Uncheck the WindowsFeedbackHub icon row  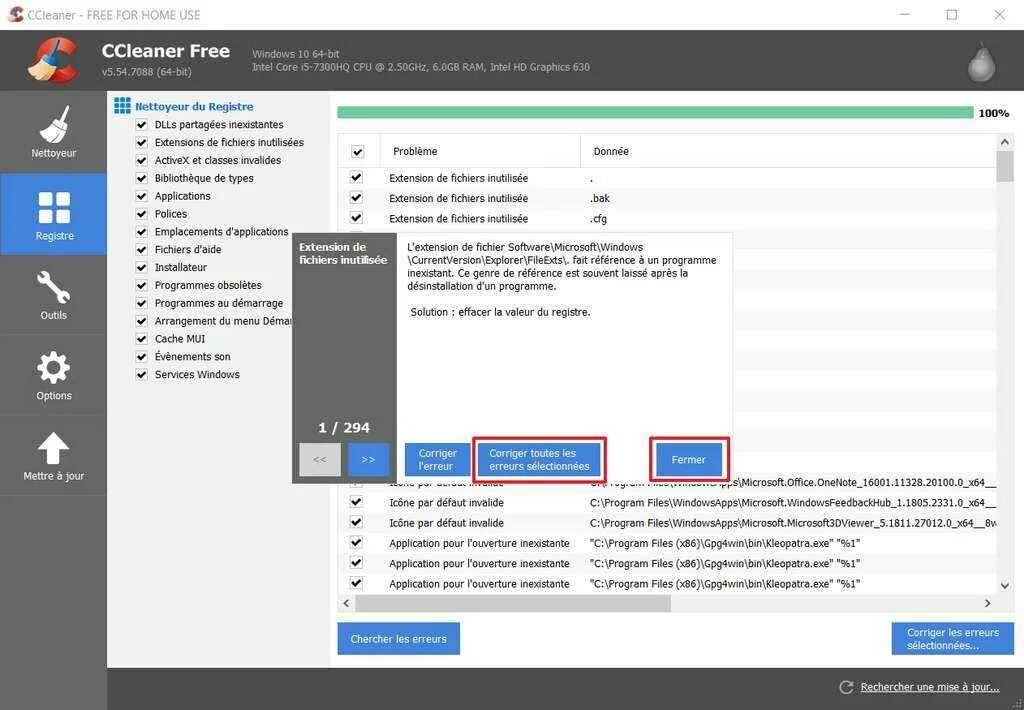(356, 502)
